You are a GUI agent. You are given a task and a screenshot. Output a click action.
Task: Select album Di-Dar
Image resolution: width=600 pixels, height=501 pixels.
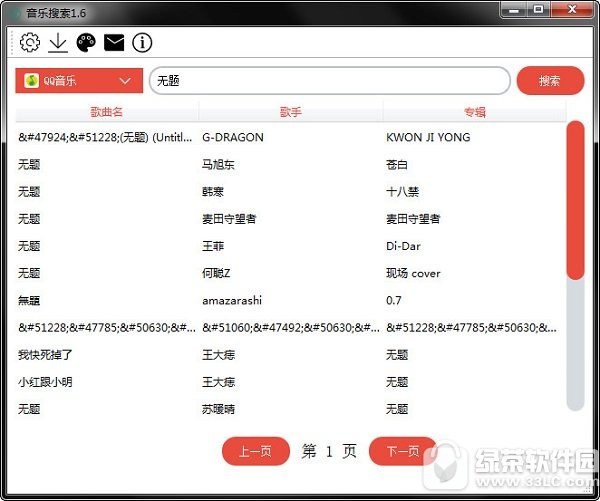coord(403,246)
